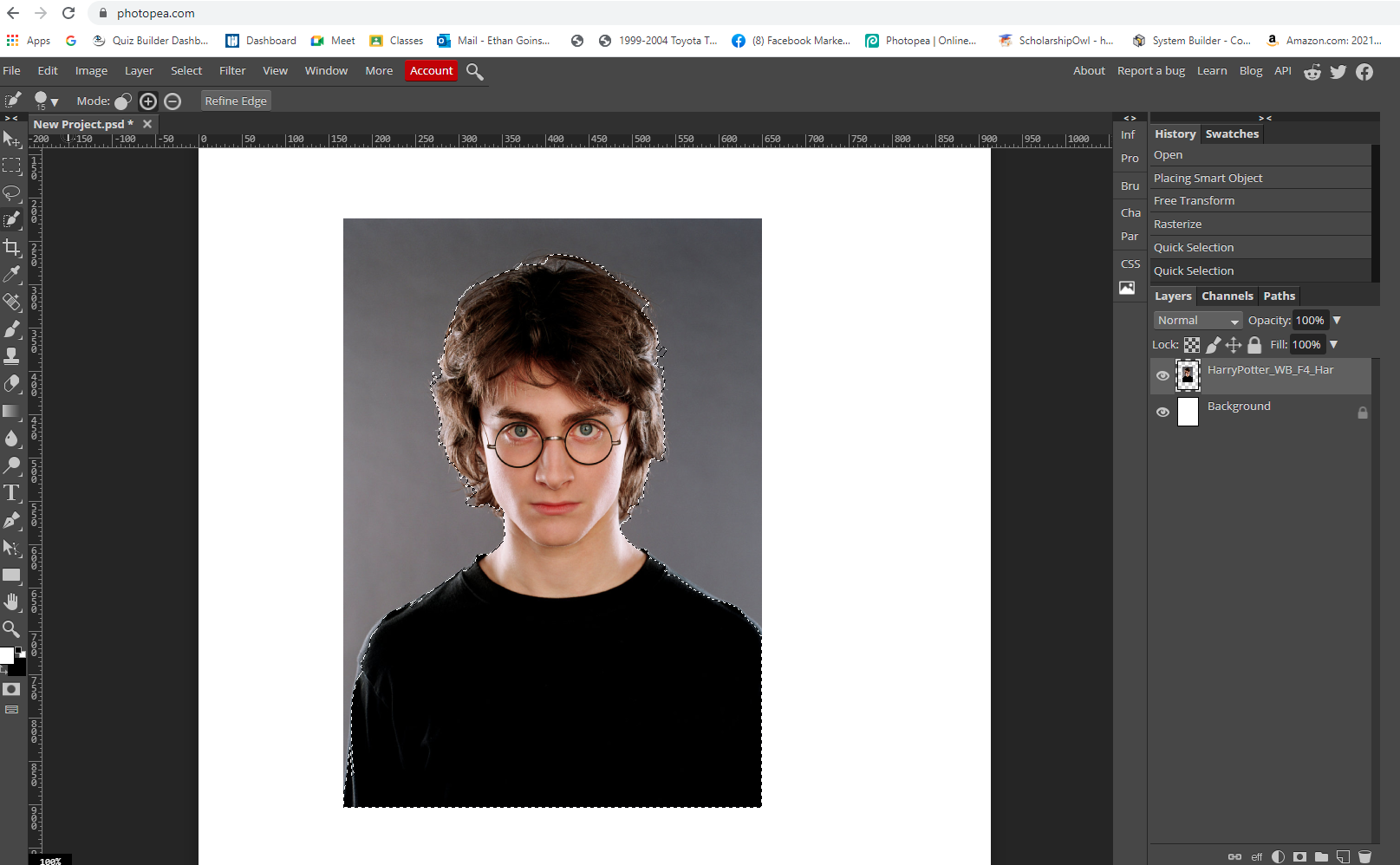Click the red Account button
Image resolution: width=1400 pixels, height=865 pixels.
click(x=432, y=71)
